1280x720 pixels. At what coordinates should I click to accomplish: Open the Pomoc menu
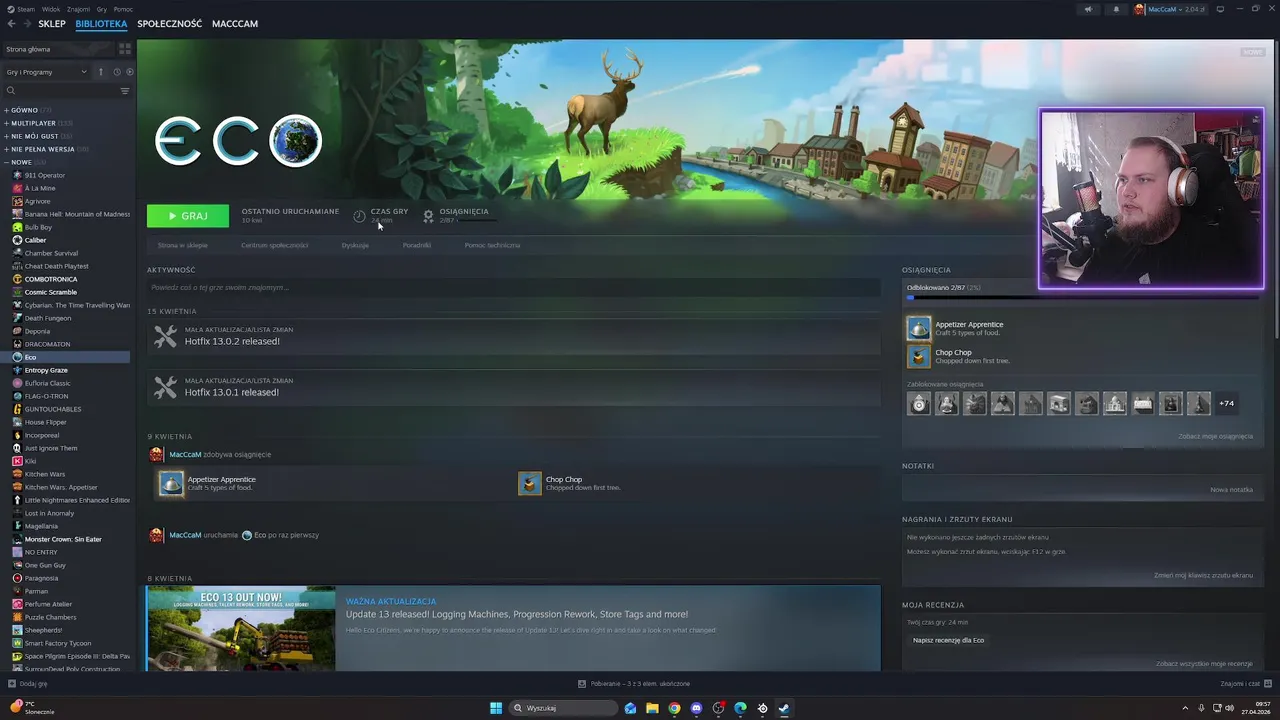point(123,9)
